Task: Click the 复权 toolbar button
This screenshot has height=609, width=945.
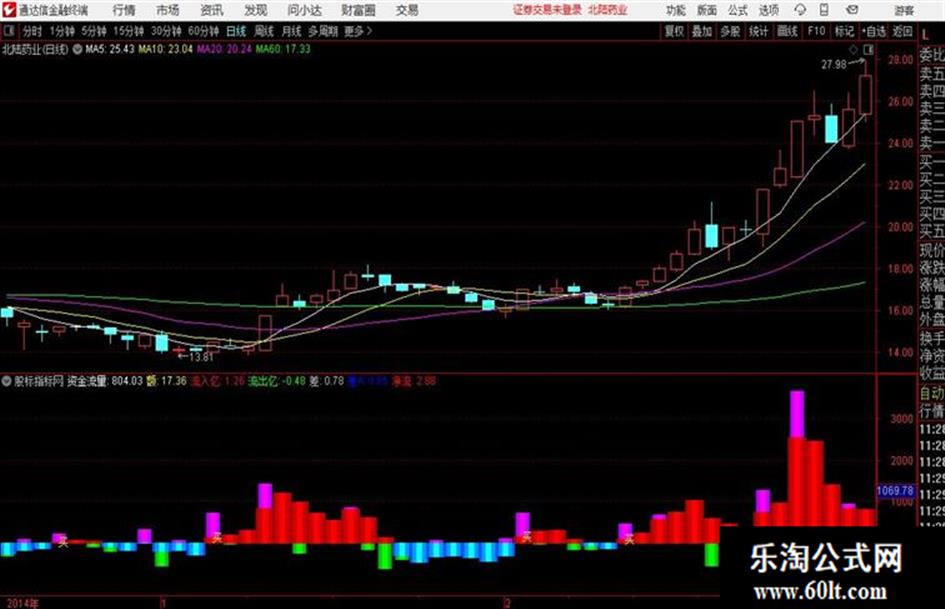Action: tap(674, 31)
